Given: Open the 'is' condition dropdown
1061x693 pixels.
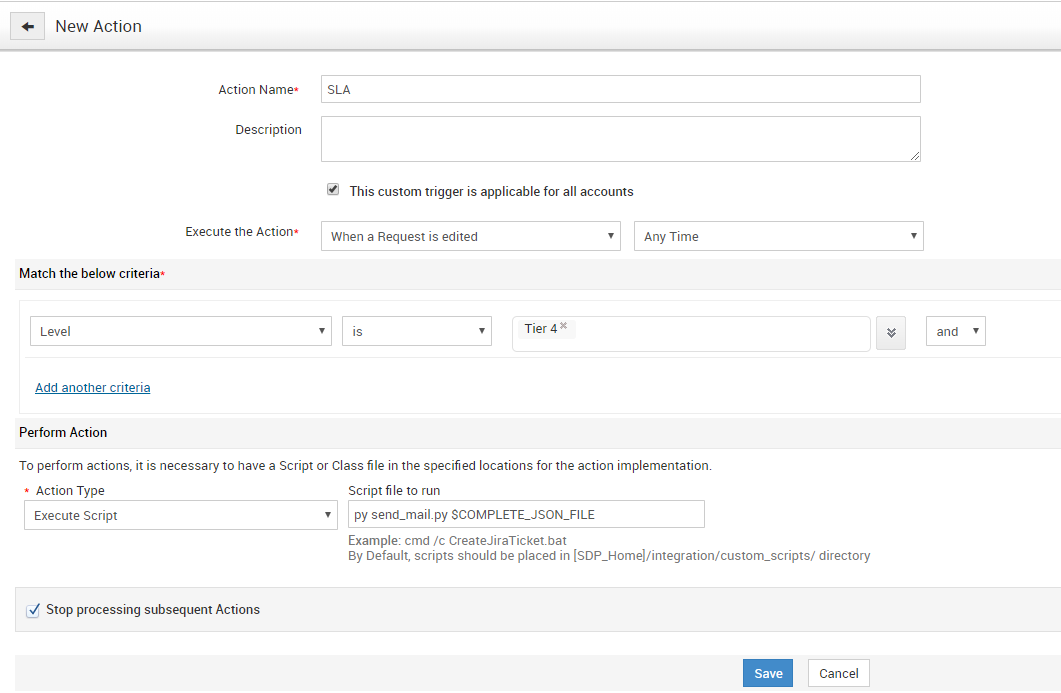Looking at the screenshot, I should click(x=416, y=331).
